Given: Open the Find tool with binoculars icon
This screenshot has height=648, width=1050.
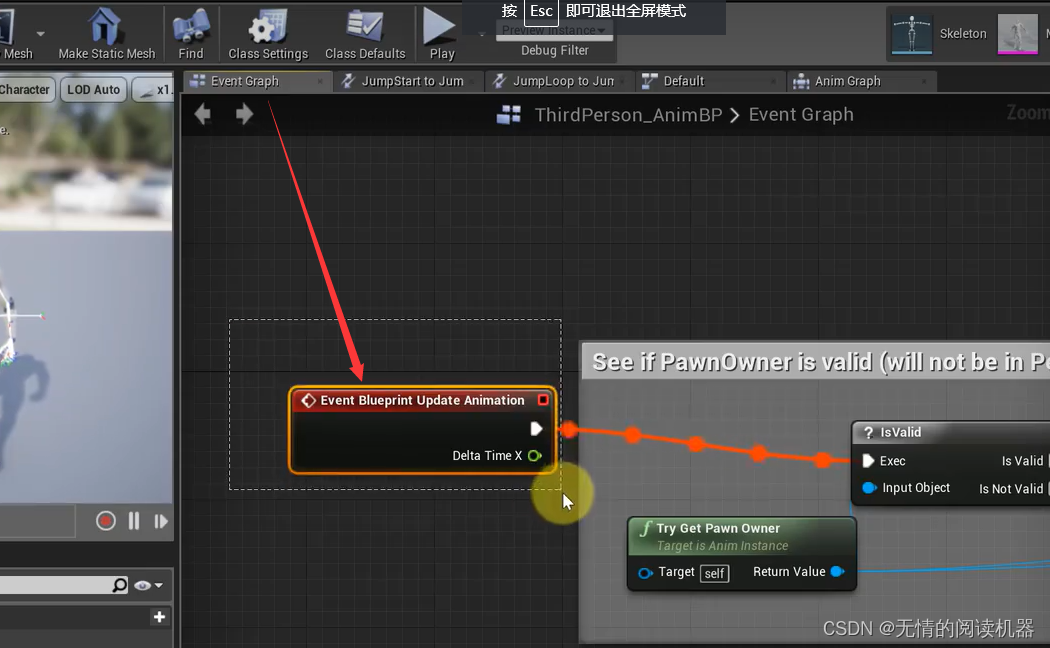Looking at the screenshot, I should point(191,33).
